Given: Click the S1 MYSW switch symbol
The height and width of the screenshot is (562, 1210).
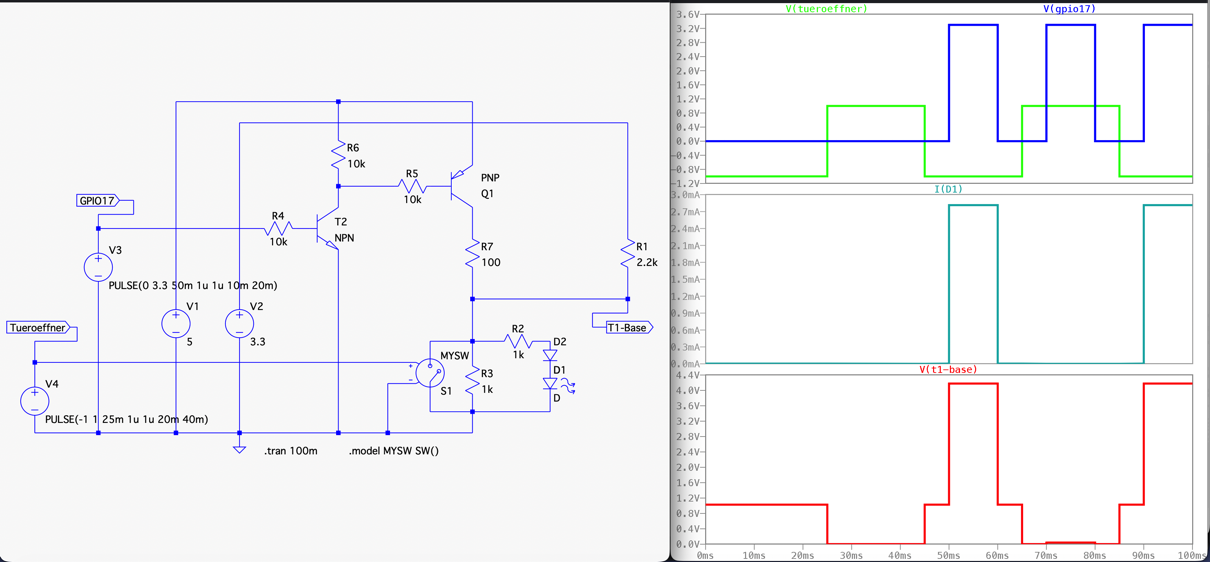Looking at the screenshot, I should click(x=430, y=373).
